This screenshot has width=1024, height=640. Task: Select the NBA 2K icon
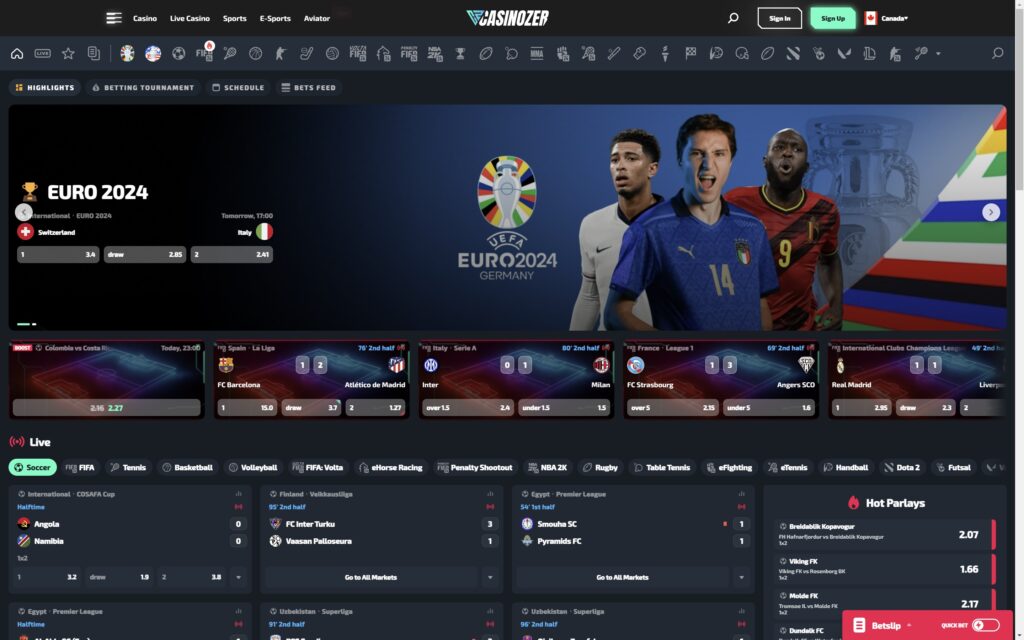435,54
